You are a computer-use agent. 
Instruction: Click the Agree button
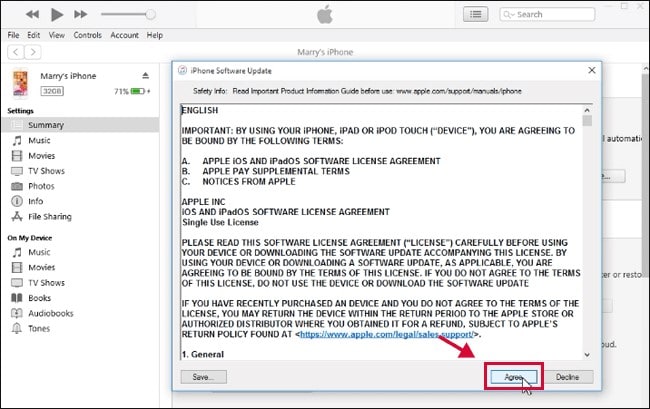pos(514,377)
